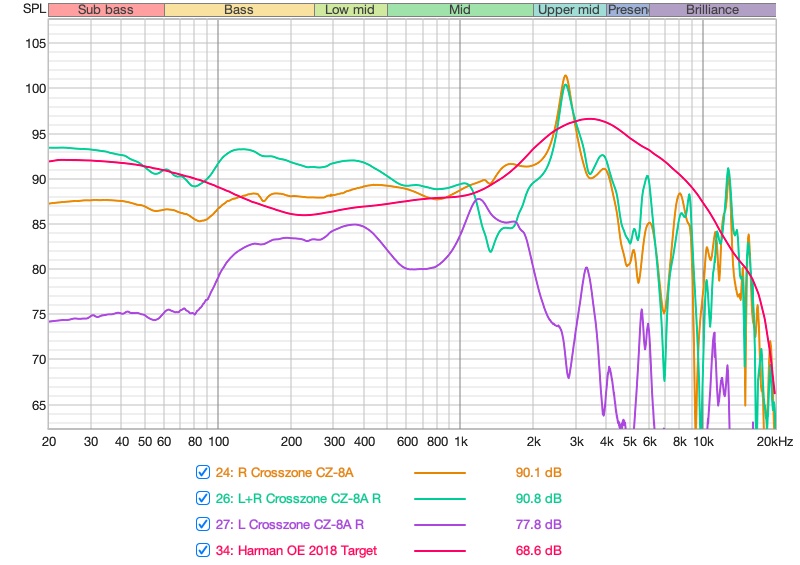
Task: Select the Upper mid frequency band
Action: pyautogui.click(x=569, y=10)
